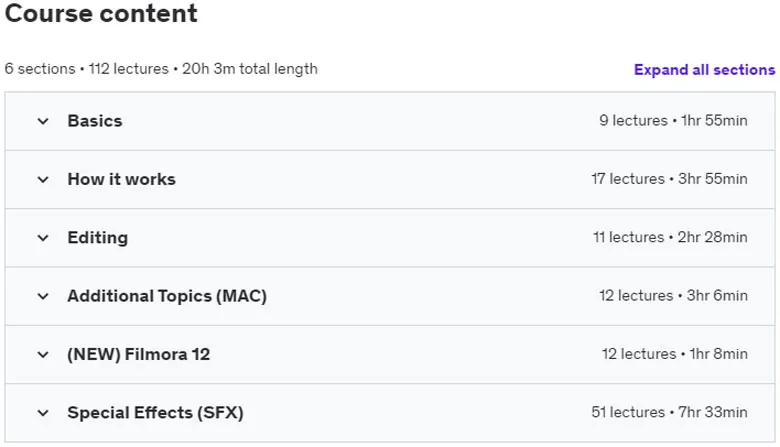Select the Editing section title

[x=98, y=238]
